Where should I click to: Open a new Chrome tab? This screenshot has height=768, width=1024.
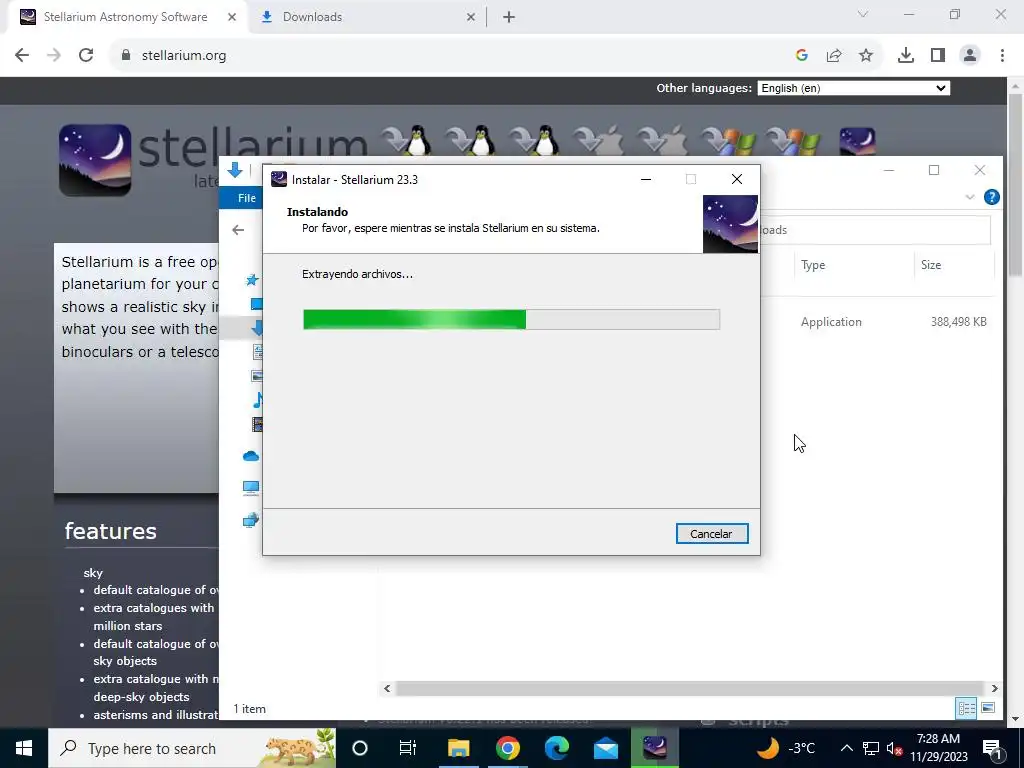click(x=509, y=18)
